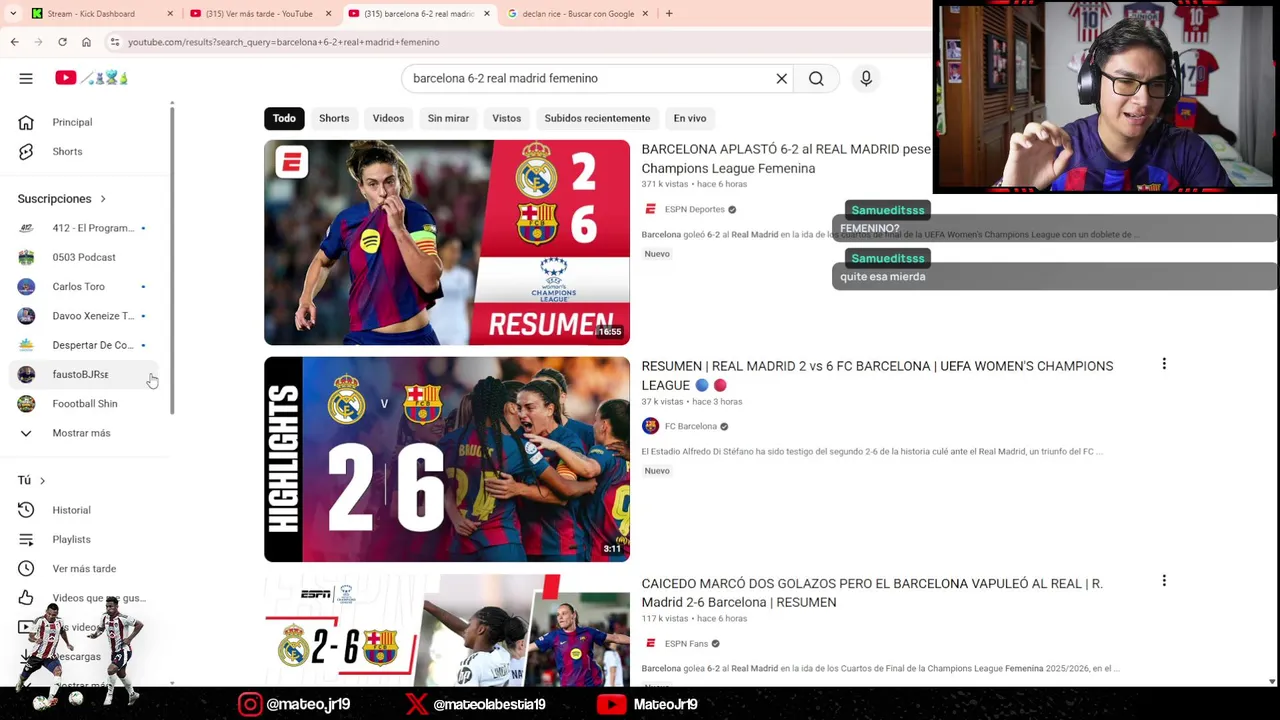Select Subidos recientemente filter chip
This screenshot has height=720, width=1280.
[597, 118]
